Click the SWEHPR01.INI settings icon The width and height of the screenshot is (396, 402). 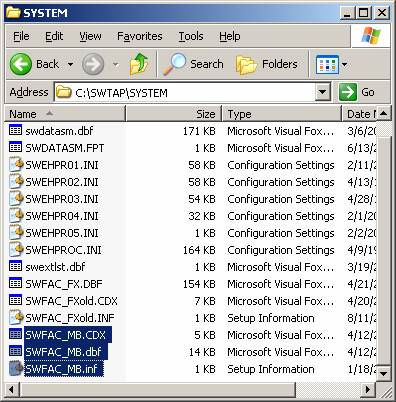[16, 165]
